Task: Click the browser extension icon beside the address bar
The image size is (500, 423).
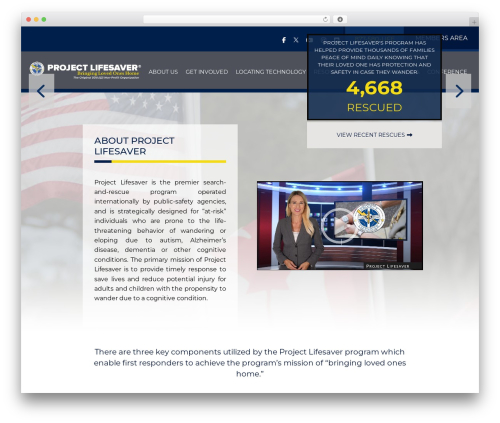Action: click(340, 19)
